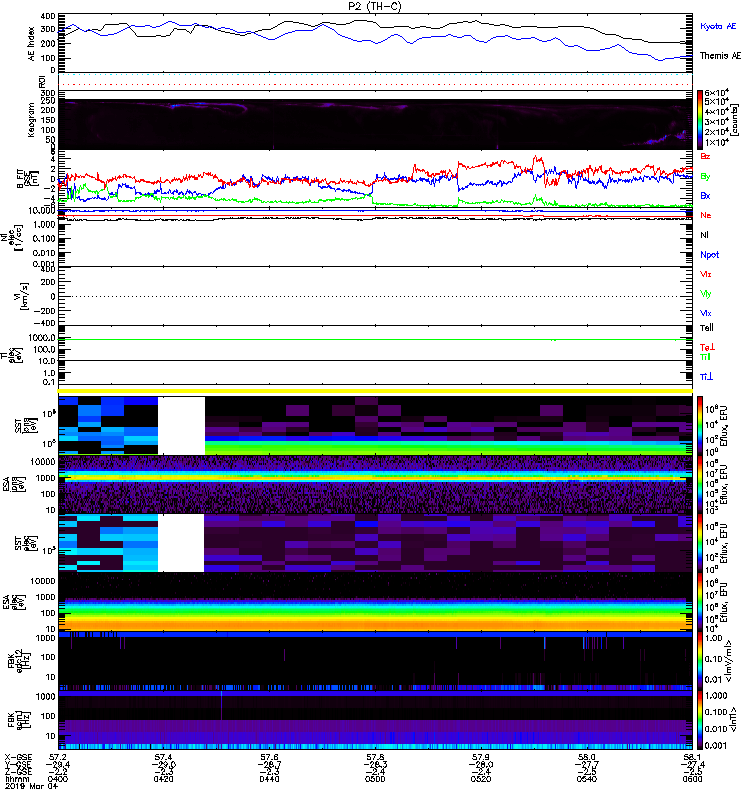The image size is (750, 800).
Task: Click the X-GSE value 58.1
Action: click(x=692, y=758)
